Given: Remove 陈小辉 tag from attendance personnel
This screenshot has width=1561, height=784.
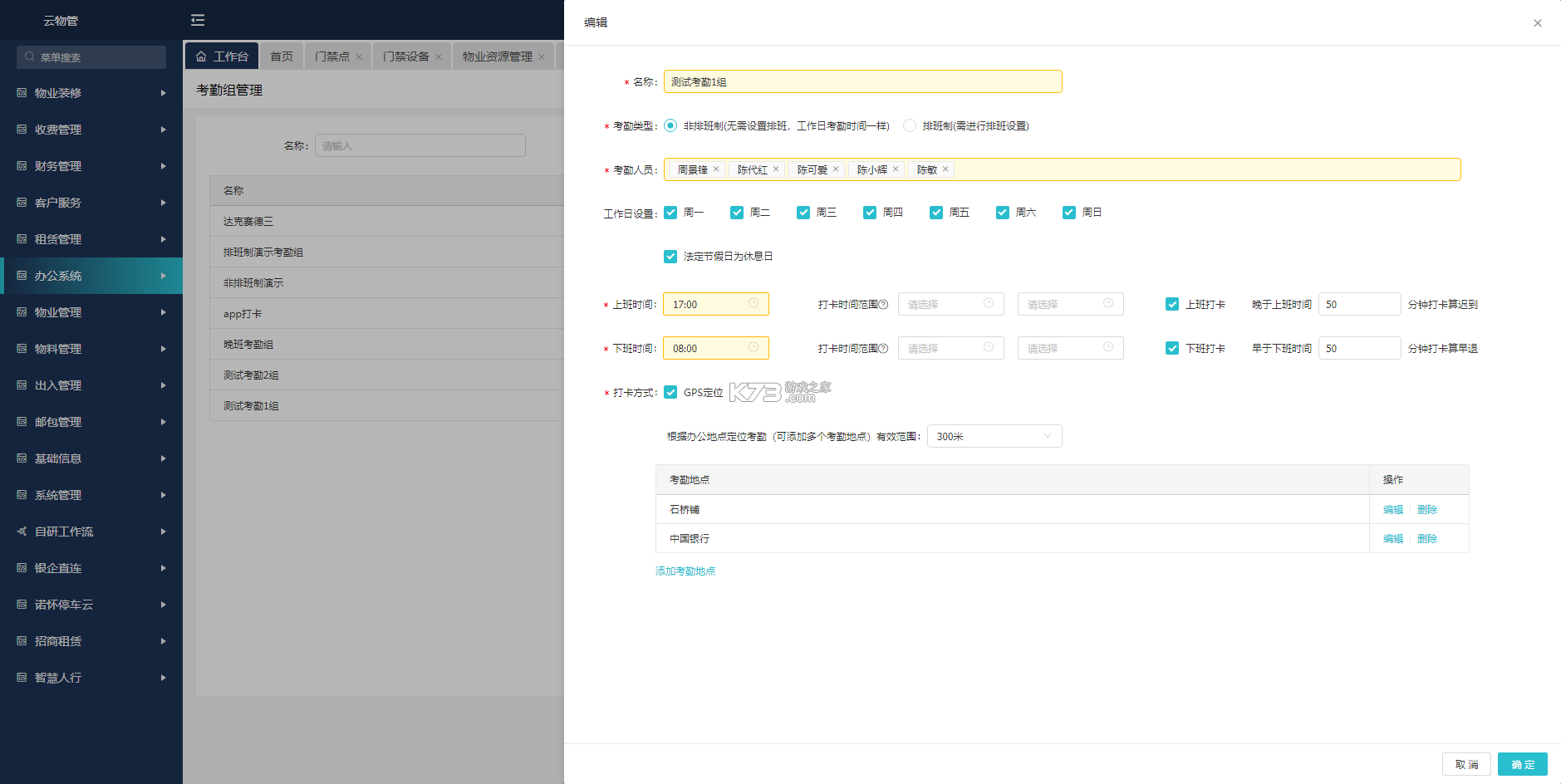Looking at the screenshot, I should [896, 169].
